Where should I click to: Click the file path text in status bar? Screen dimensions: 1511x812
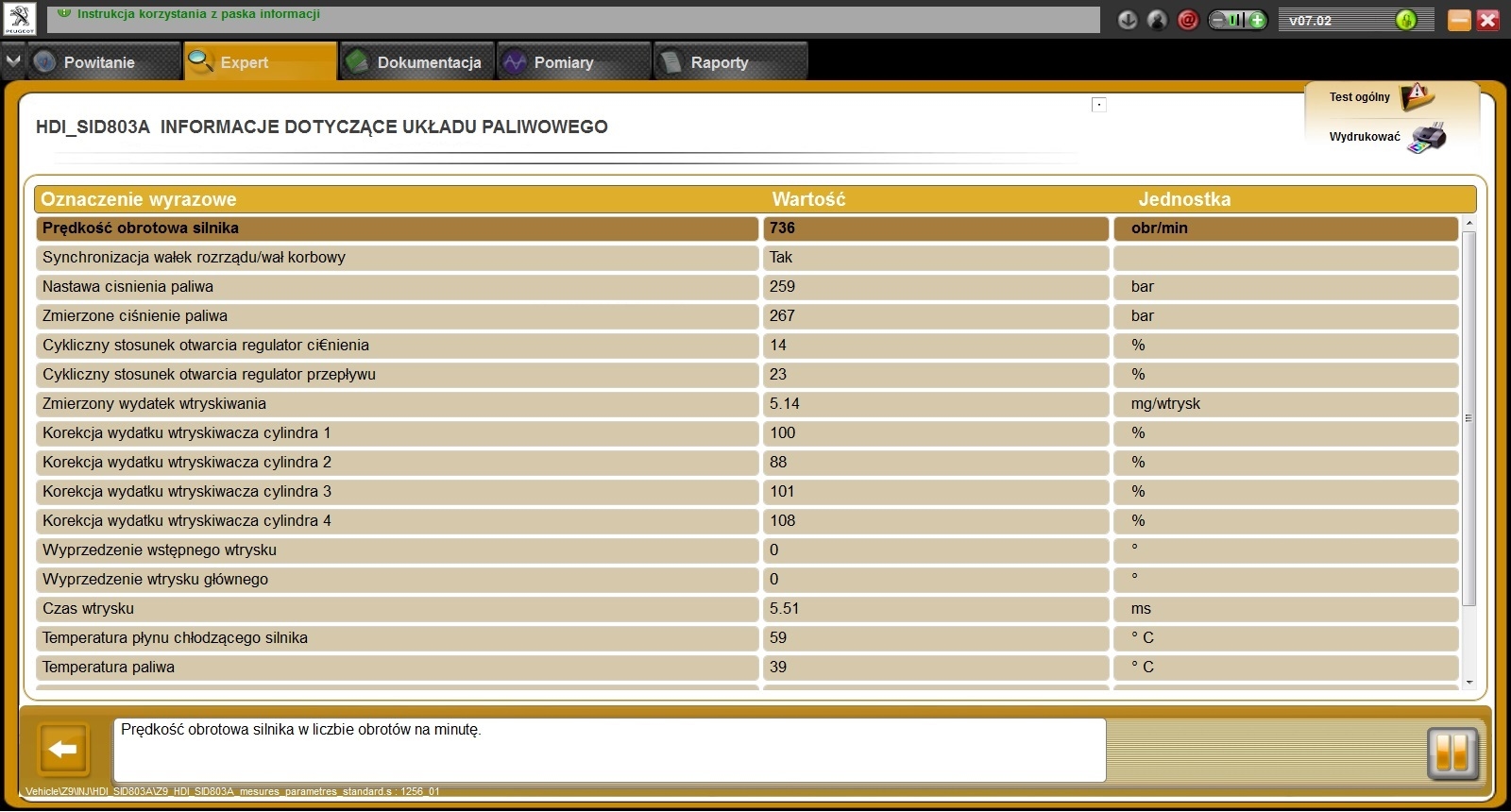point(232,791)
